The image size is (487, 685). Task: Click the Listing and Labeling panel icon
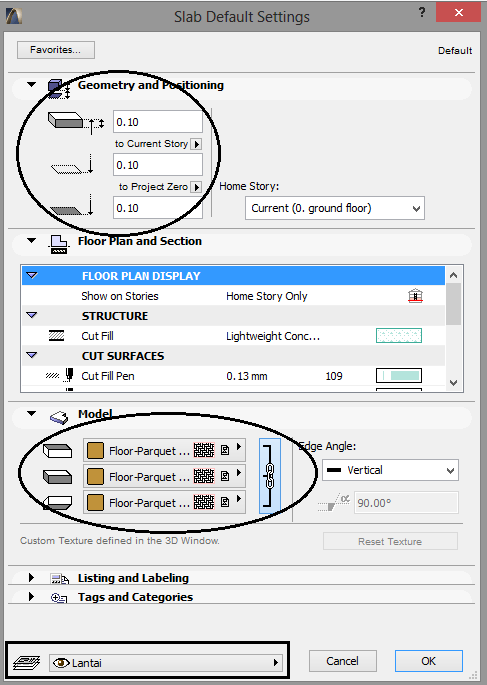pyautogui.click(x=59, y=579)
